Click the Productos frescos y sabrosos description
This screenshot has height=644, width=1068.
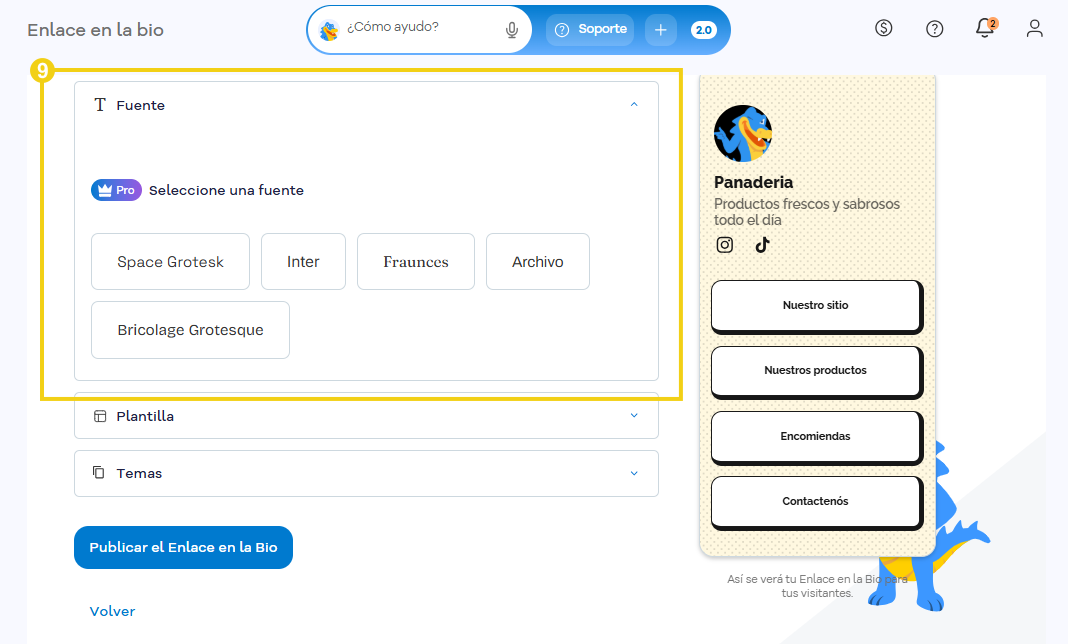[806, 212]
